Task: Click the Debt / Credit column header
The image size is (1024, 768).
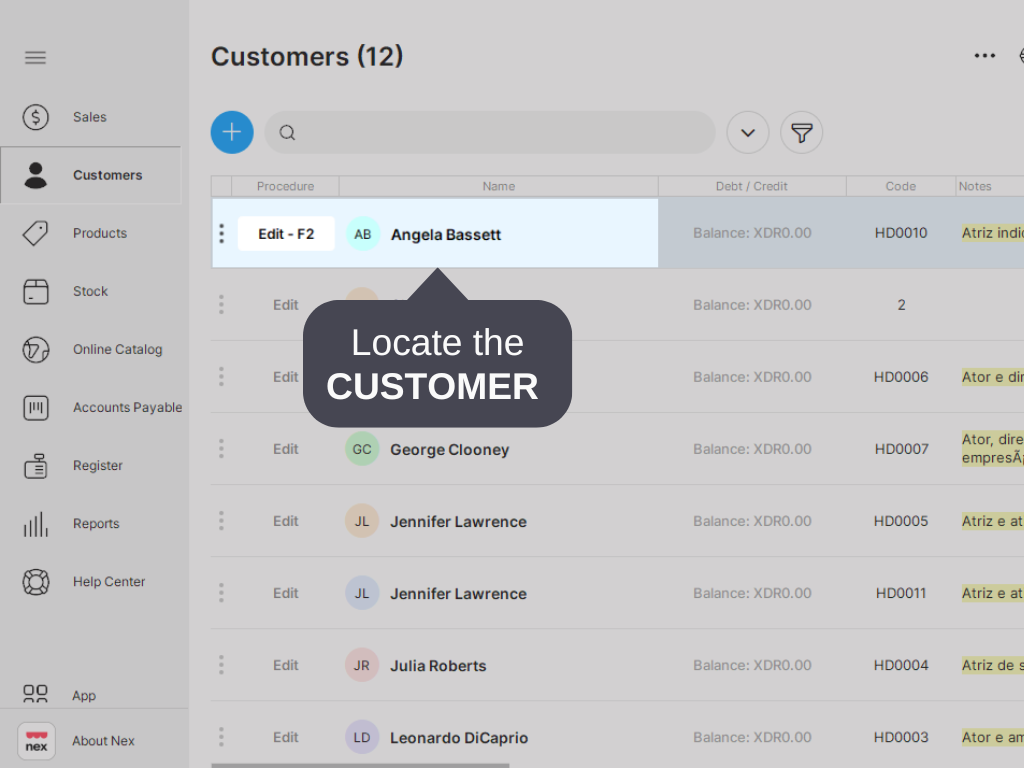Action: pos(752,186)
